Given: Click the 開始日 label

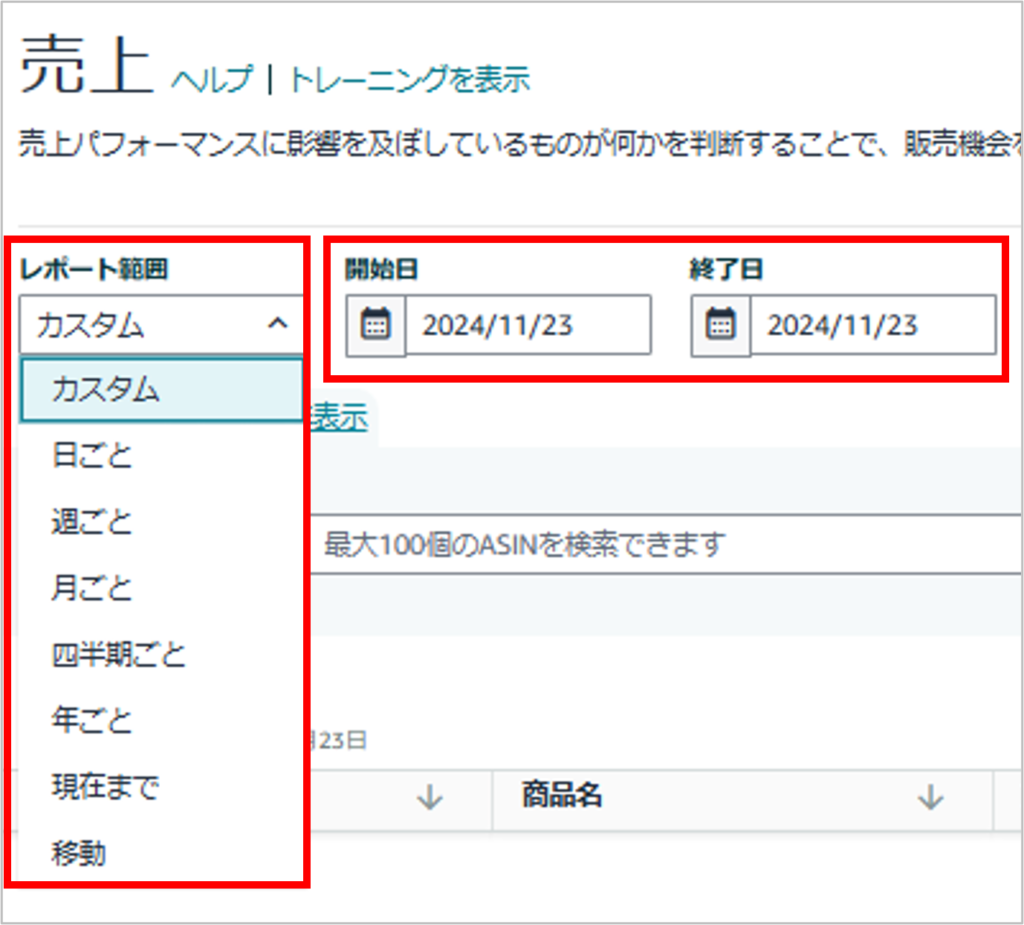Looking at the screenshot, I should 382,268.
